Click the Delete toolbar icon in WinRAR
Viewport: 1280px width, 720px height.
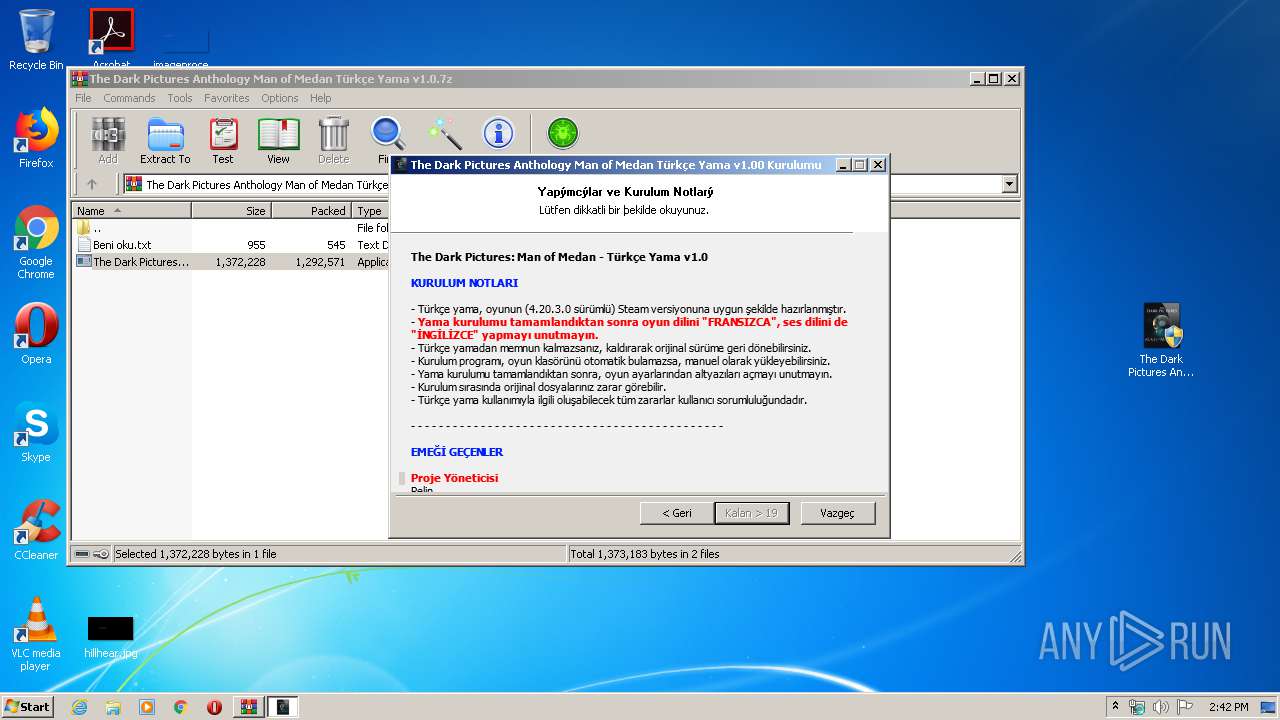(333, 140)
